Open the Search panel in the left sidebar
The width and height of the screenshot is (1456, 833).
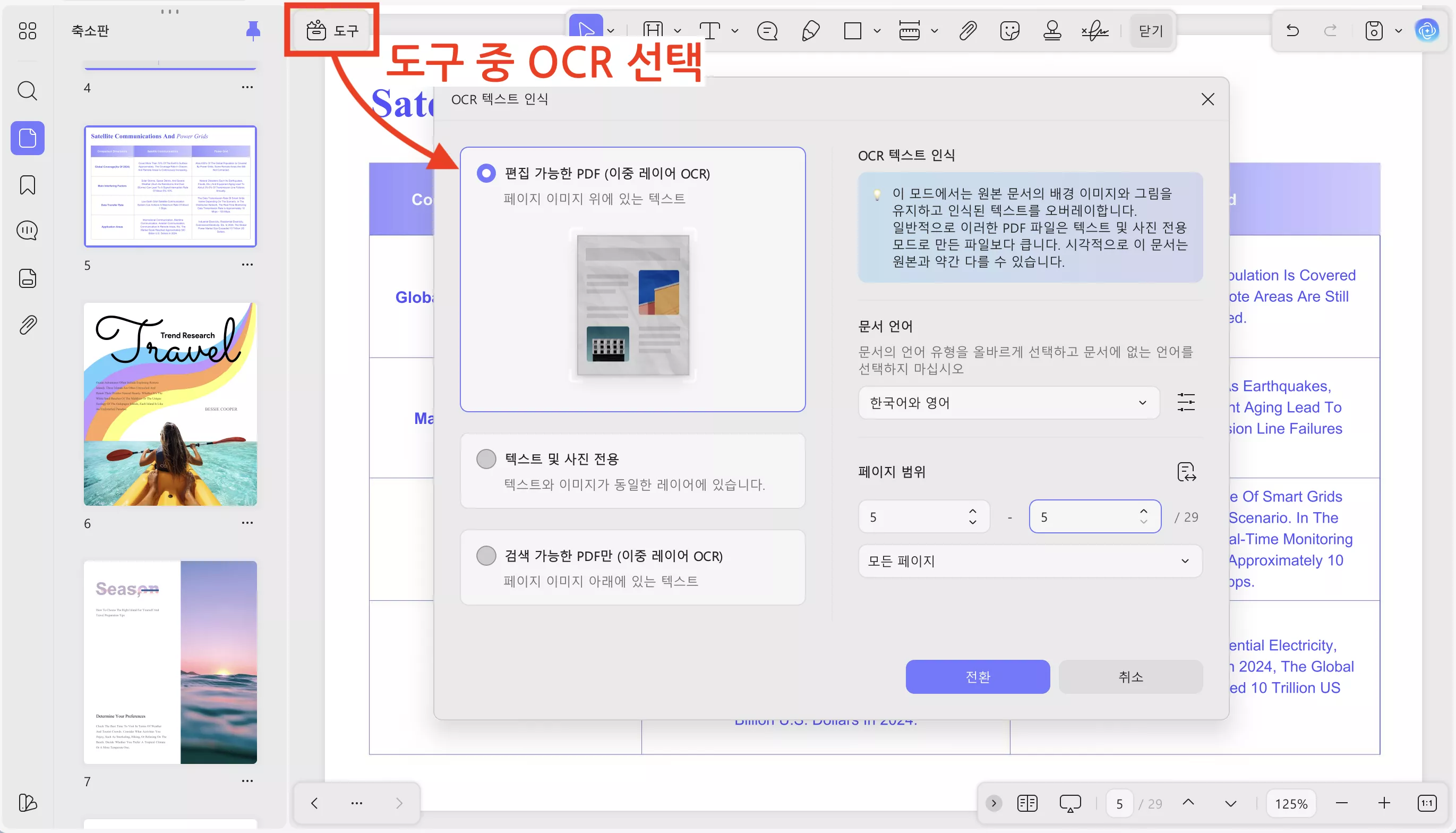(x=27, y=90)
